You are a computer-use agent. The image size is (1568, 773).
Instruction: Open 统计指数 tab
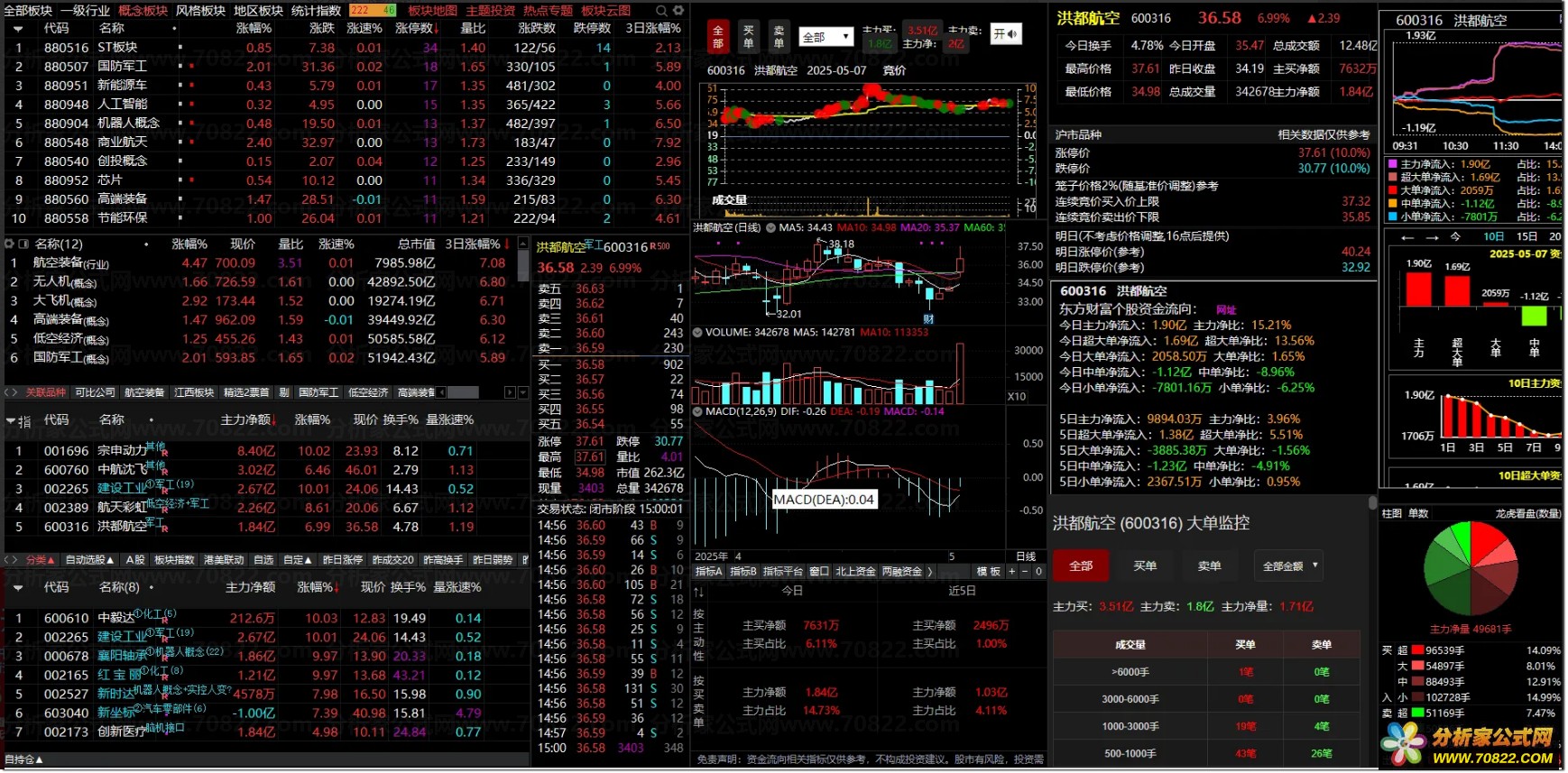point(316,11)
